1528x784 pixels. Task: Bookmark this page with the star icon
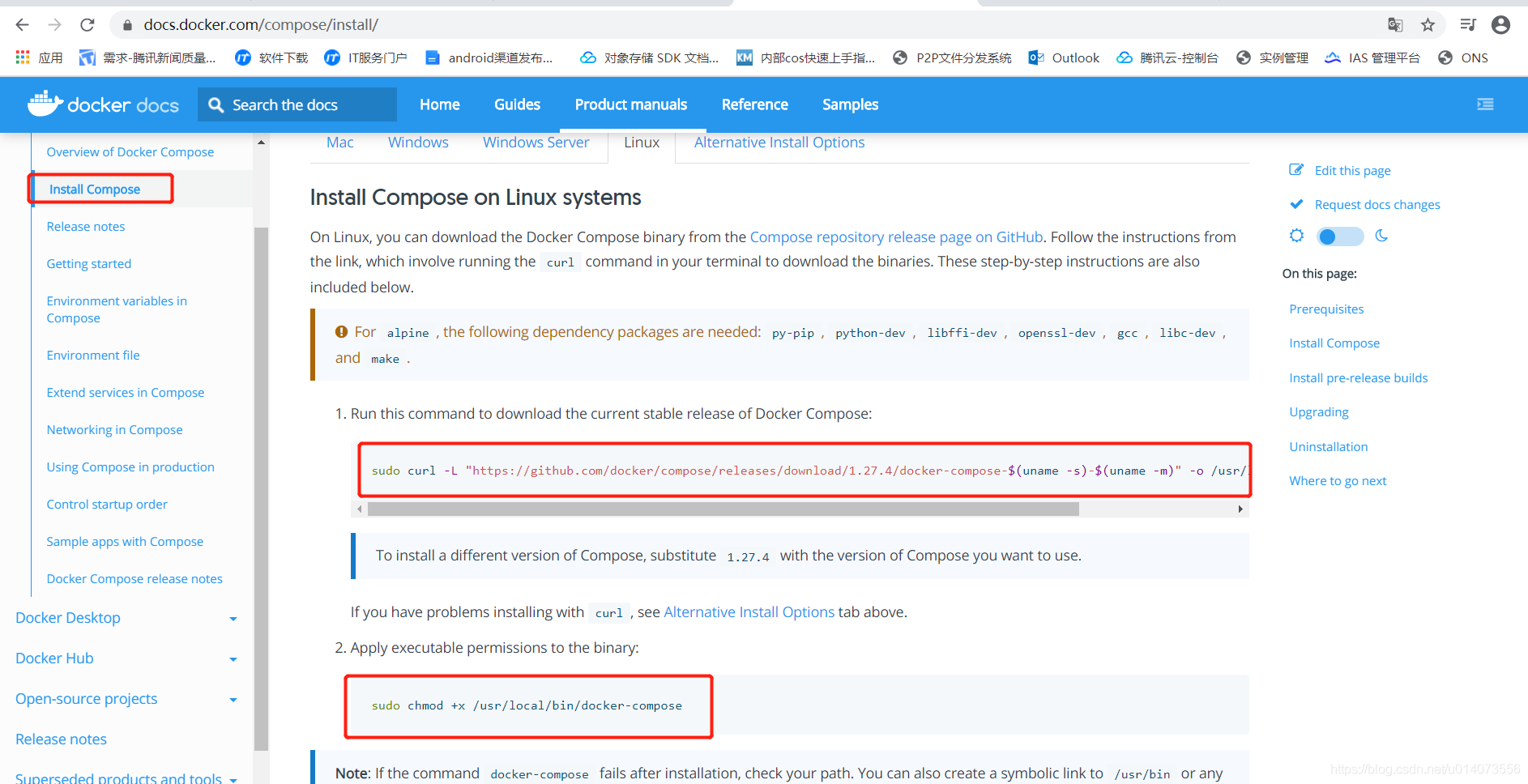coord(1428,25)
